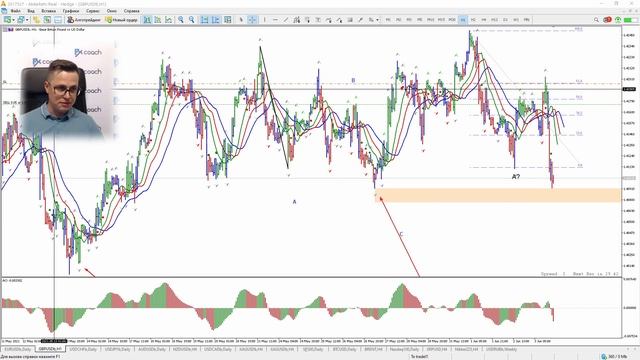Toggle the Toolbox panel icon

[x=58, y=20]
